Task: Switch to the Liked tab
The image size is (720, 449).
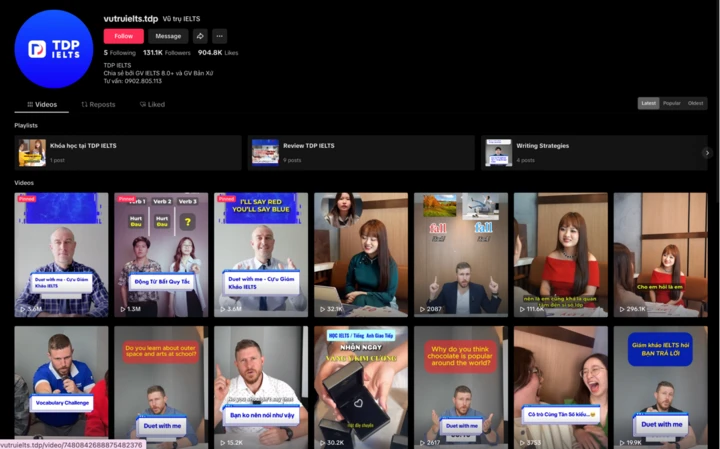Action: (x=152, y=104)
